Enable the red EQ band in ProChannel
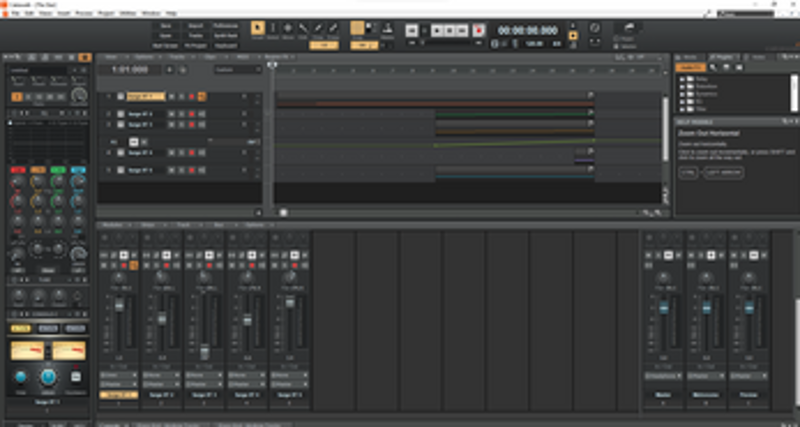 tap(18, 170)
